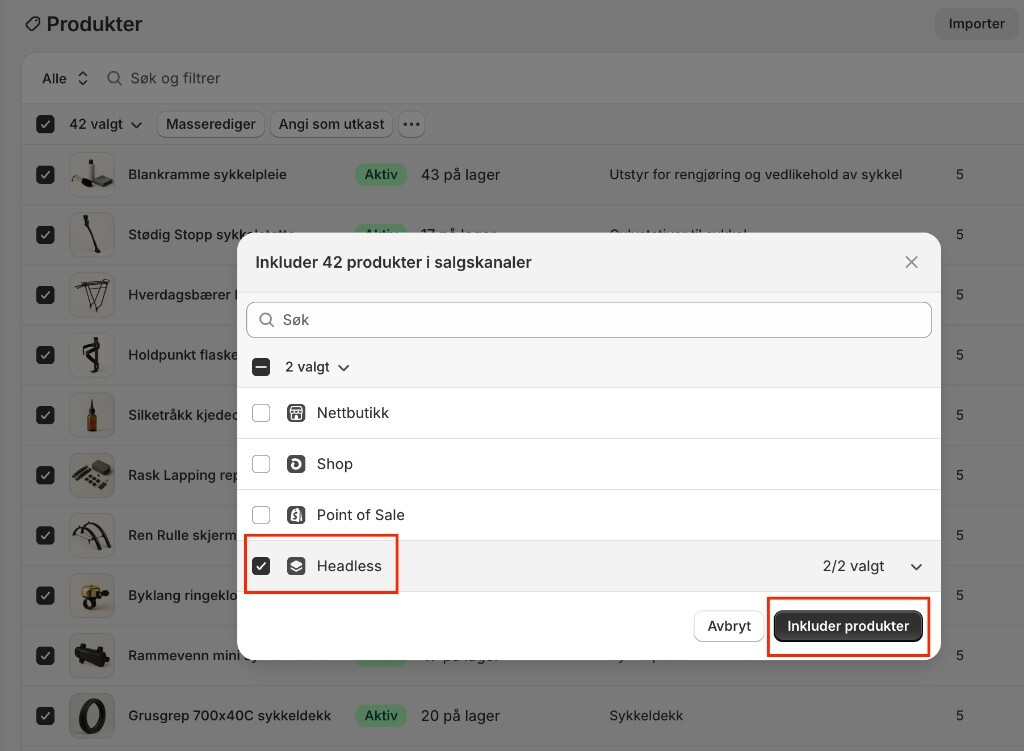Viewport: 1024px width, 751px height.
Task: Close the Inkluder produkter dialog with X
Action: [x=912, y=263]
